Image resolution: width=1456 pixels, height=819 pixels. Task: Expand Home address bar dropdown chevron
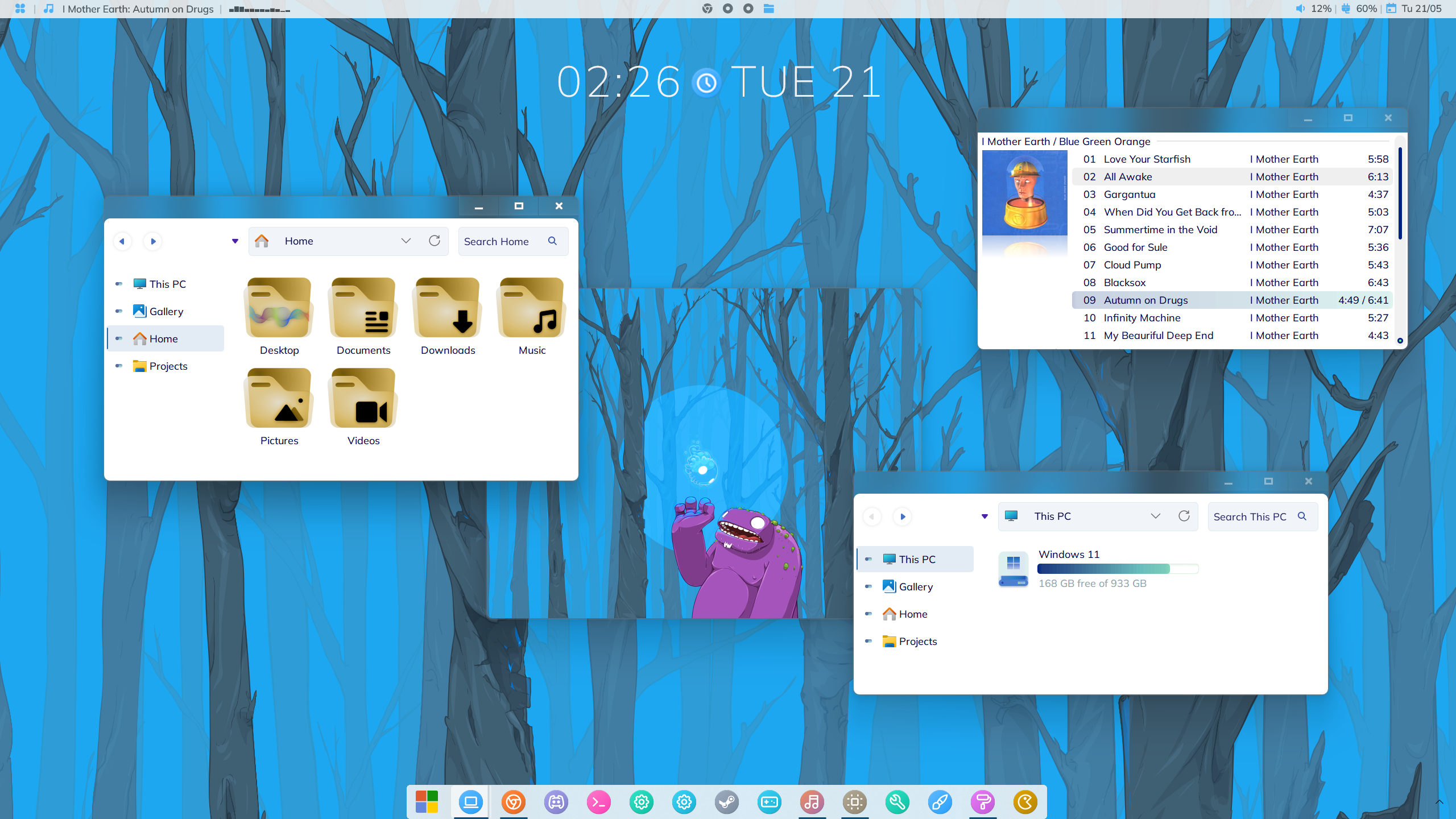click(x=406, y=241)
